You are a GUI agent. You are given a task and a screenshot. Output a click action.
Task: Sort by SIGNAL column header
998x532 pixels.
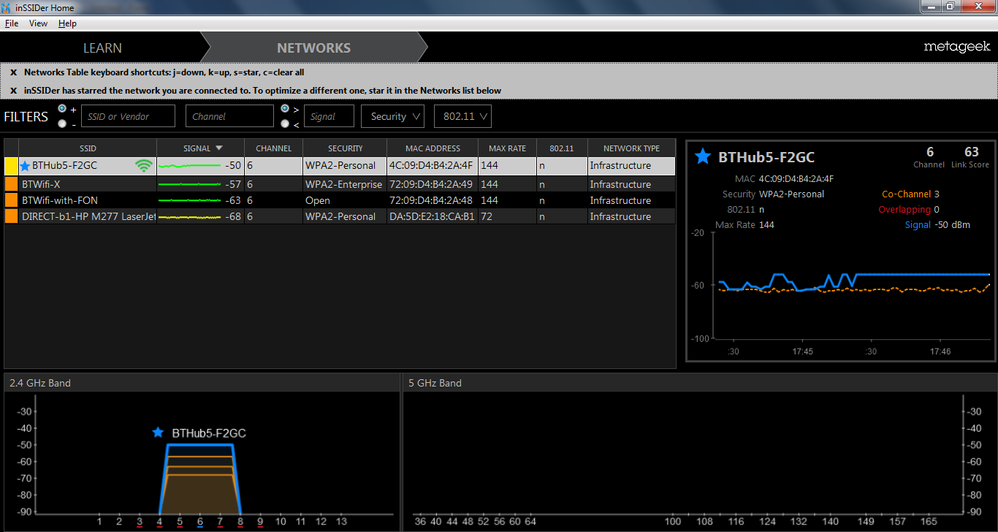pyautogui.click(x=200, y=148)
